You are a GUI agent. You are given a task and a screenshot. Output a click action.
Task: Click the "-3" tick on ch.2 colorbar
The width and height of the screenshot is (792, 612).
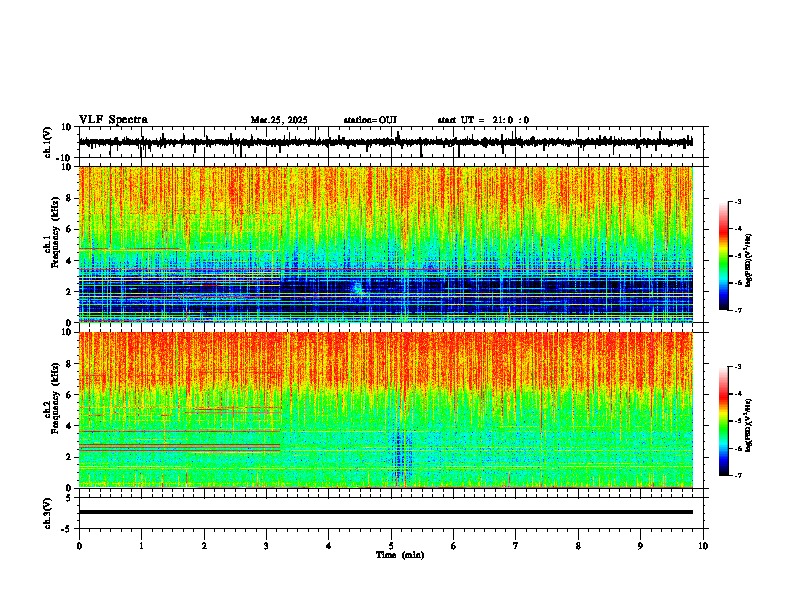[x=737, y=367]
